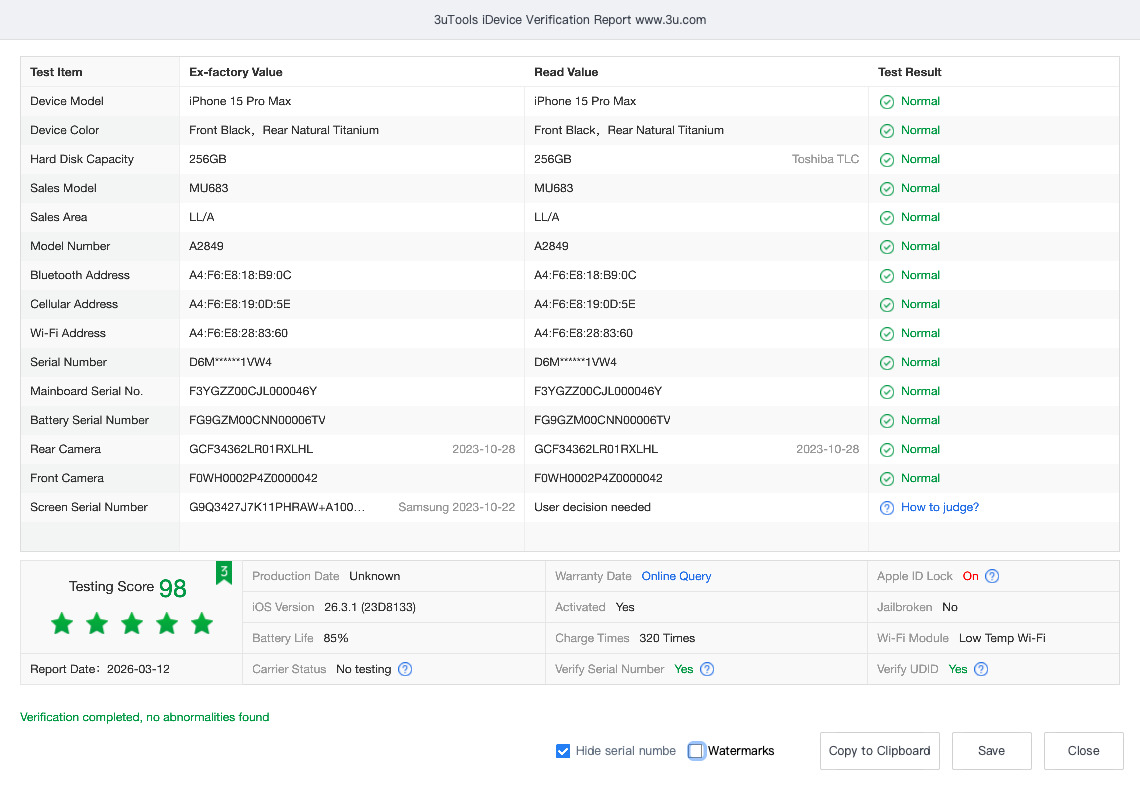The height and width of the screenshot is (786, 1140).
Task: Click help icon beside Verify Serial Number
Action: (707, 669)
